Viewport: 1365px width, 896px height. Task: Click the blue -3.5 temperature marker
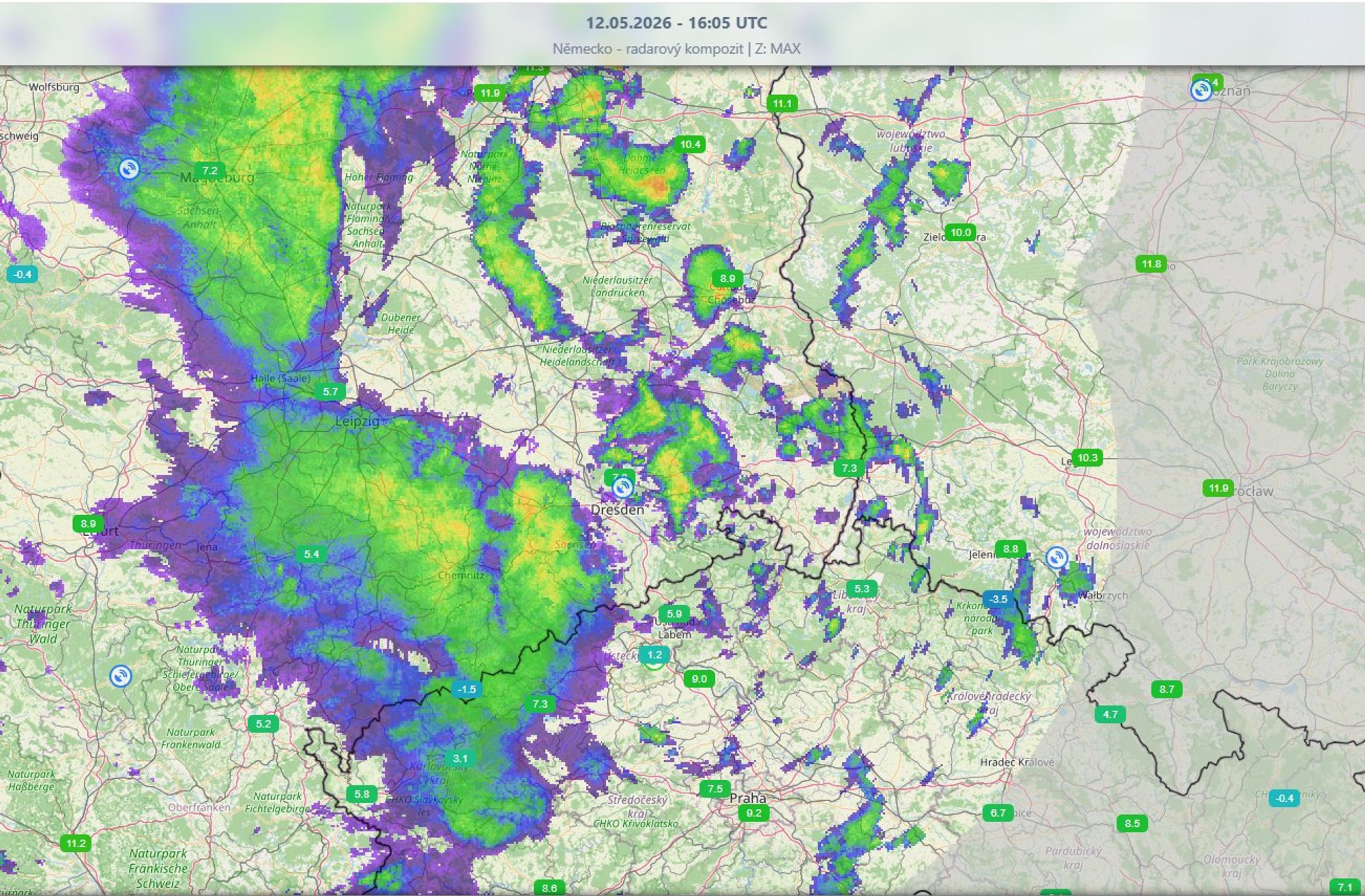click(x=999, y=599)
